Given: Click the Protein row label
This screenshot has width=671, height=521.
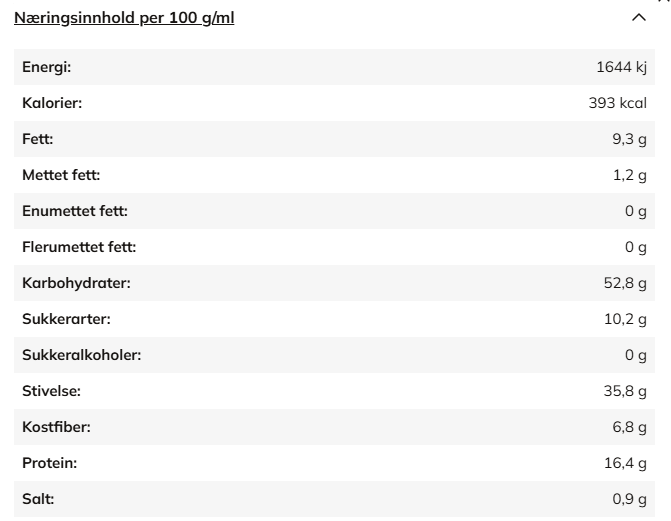Looking at the screenshot, I should (49, 463).
